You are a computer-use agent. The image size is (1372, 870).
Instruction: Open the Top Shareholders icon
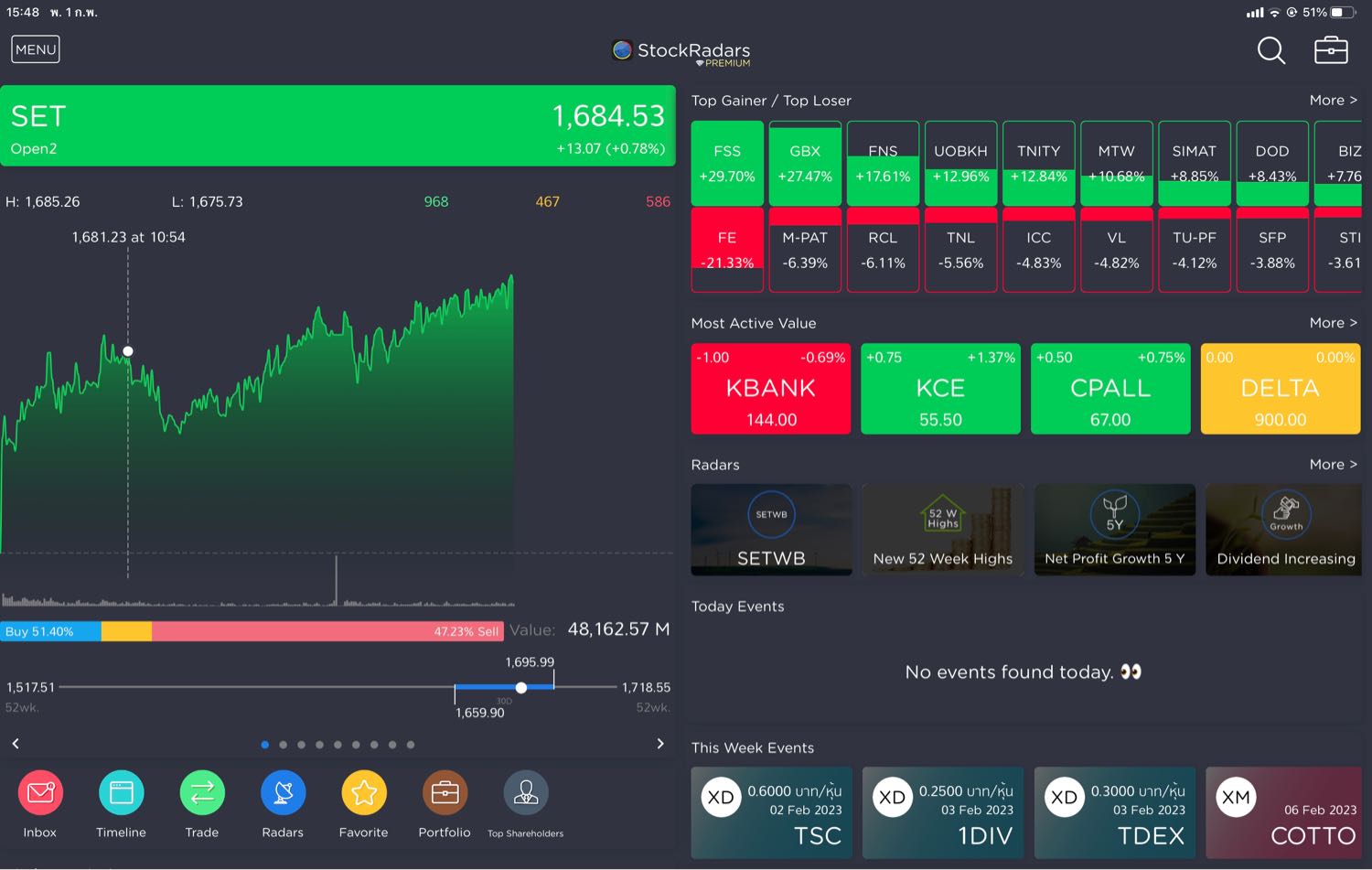click(526, 793)
